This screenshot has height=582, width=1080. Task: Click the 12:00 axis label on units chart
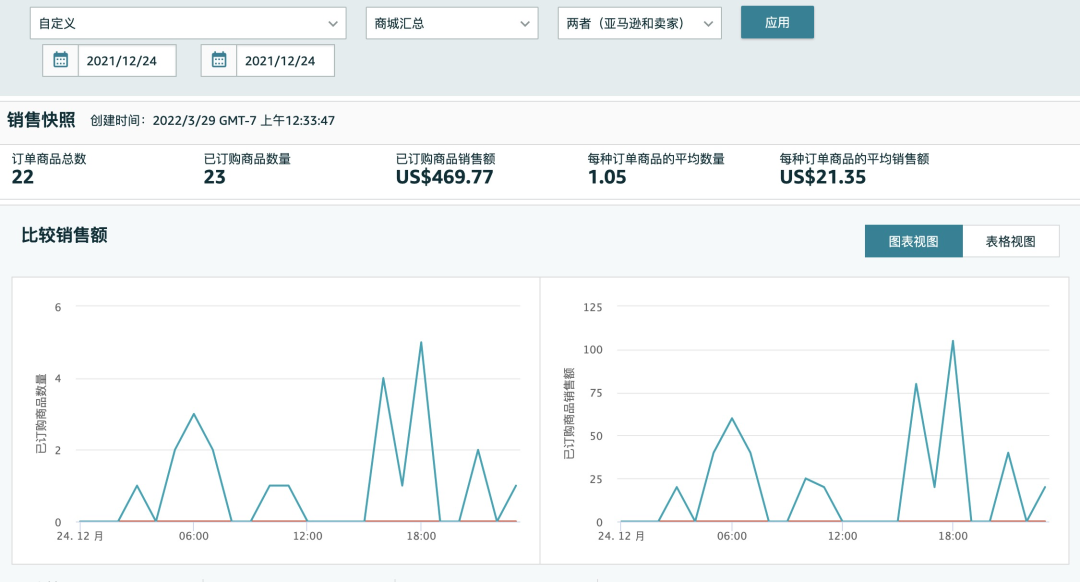click(307, 536)
